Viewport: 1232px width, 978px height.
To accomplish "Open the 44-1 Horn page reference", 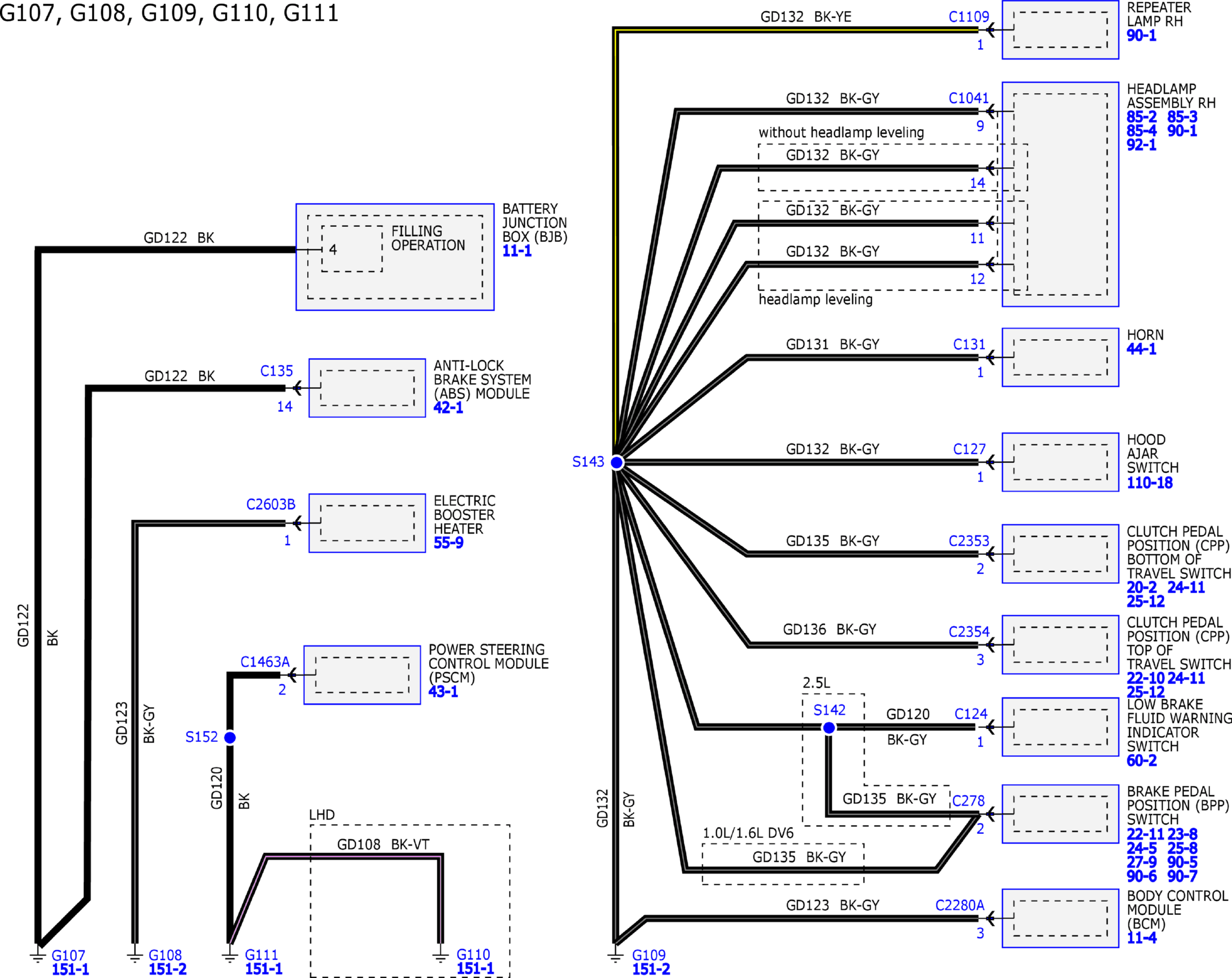I will [x=1141, y=349].
